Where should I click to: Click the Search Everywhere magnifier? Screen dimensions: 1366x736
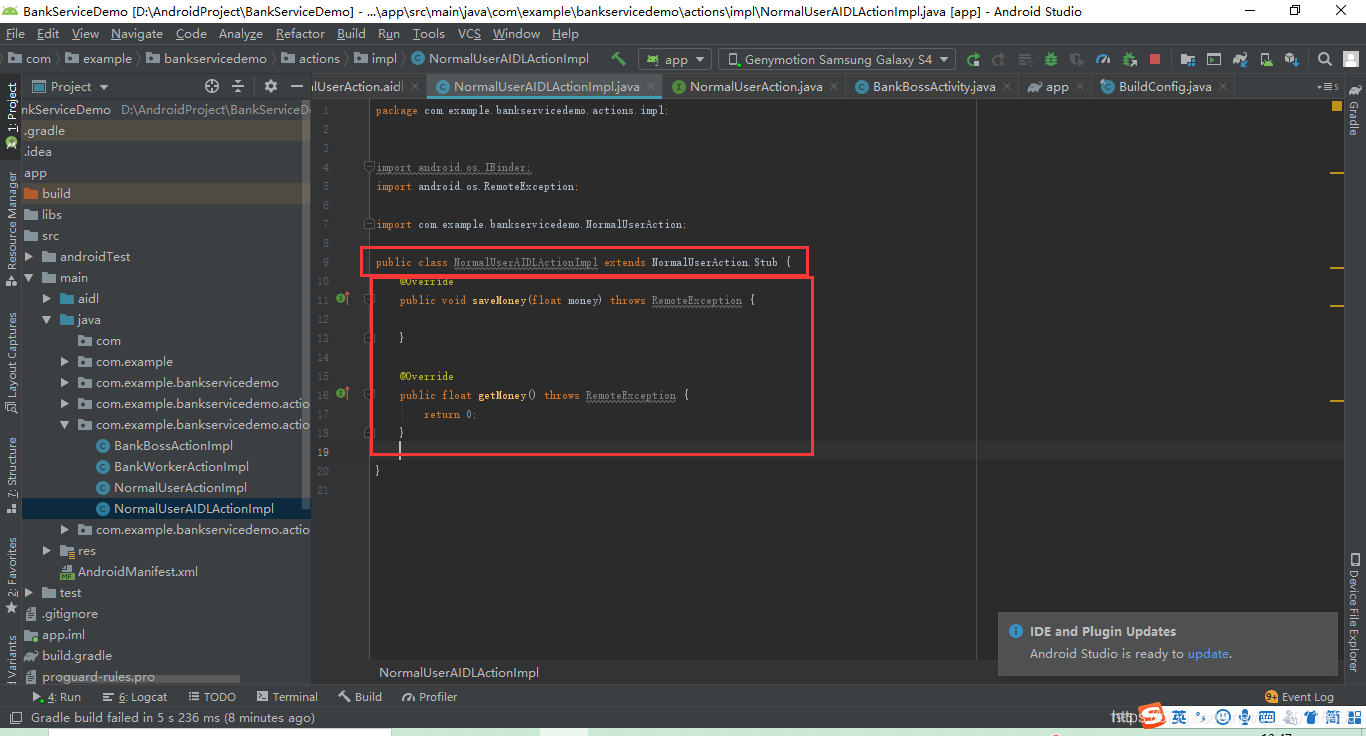tap(1325, 59)
